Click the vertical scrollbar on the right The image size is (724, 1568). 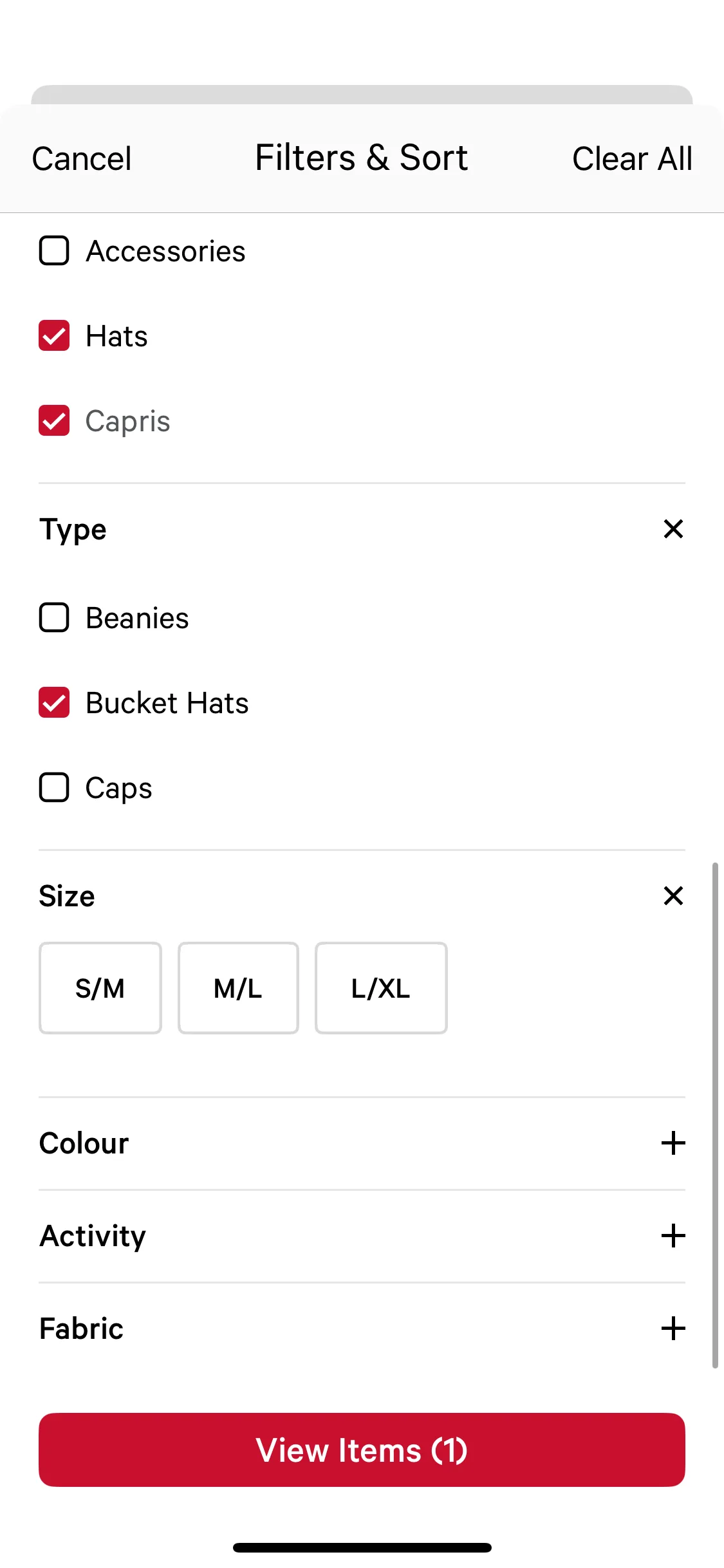[714, 1114]
